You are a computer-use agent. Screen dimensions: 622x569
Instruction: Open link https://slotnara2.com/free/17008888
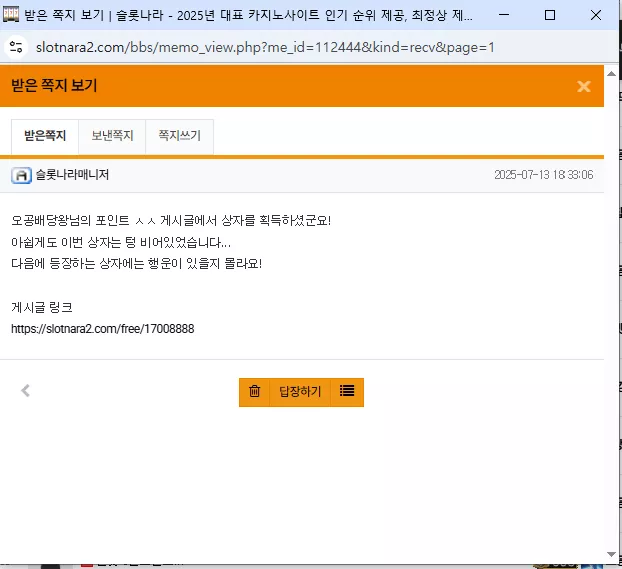tap(103, 329)
